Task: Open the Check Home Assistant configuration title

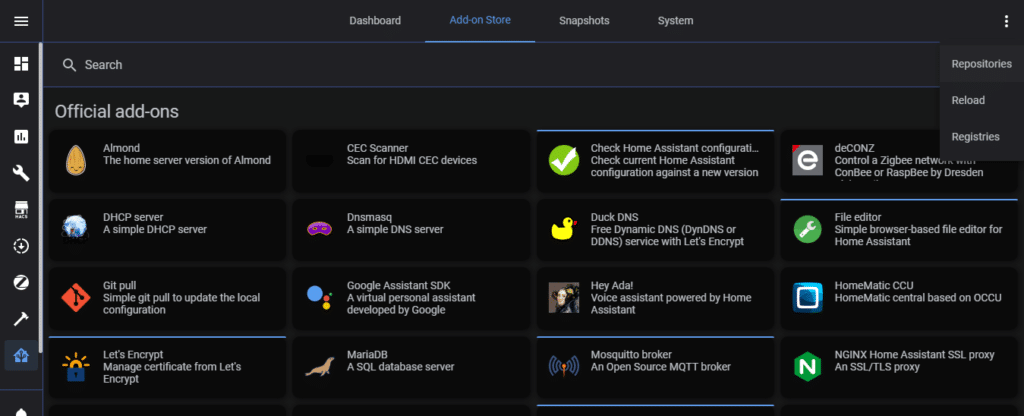Action: pyautogui.click(x=675, y=148)
